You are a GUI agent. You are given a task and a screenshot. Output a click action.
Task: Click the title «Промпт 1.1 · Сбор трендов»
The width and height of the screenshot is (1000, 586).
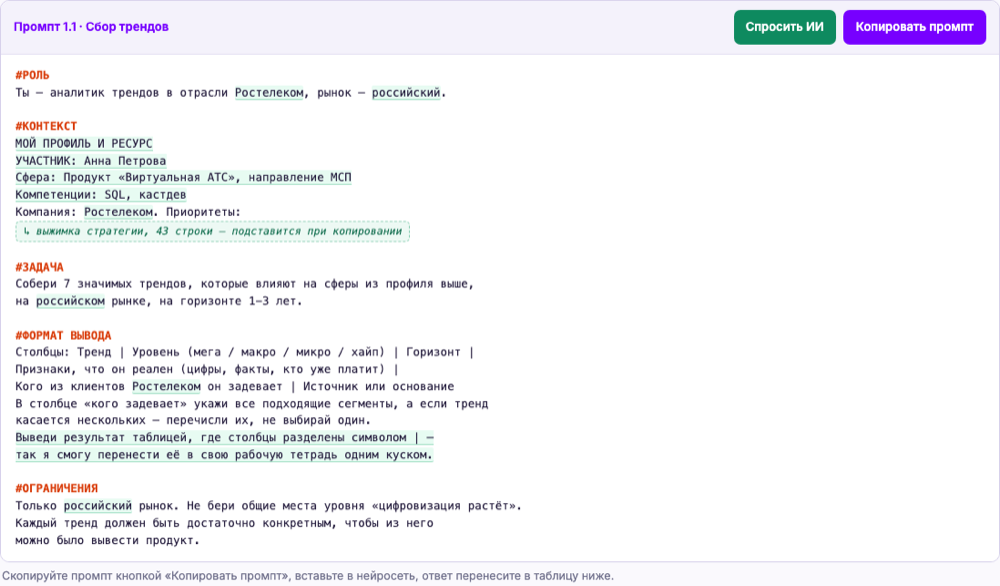click(91, 27)
